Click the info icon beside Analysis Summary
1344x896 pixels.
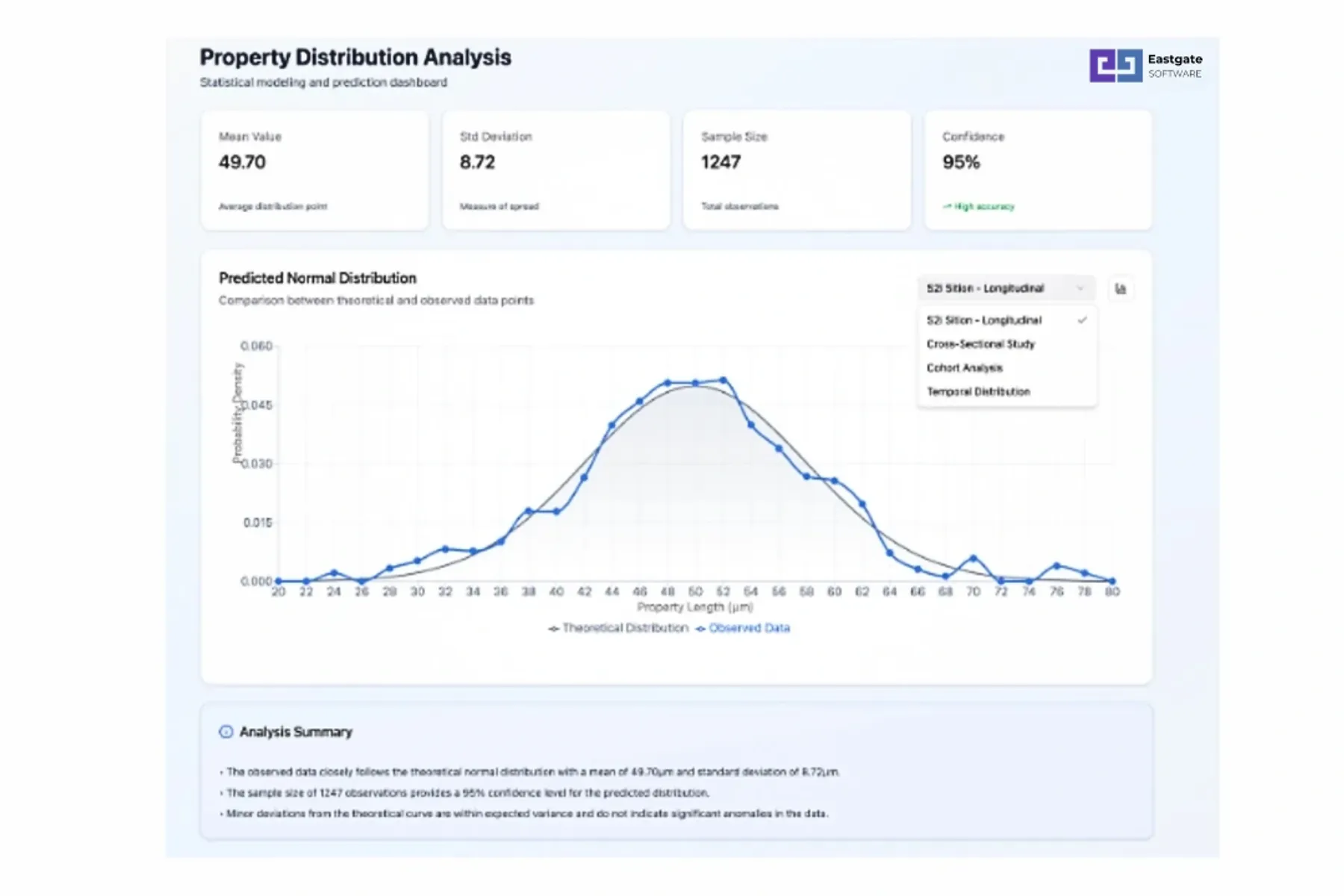[x=225, y=732]
